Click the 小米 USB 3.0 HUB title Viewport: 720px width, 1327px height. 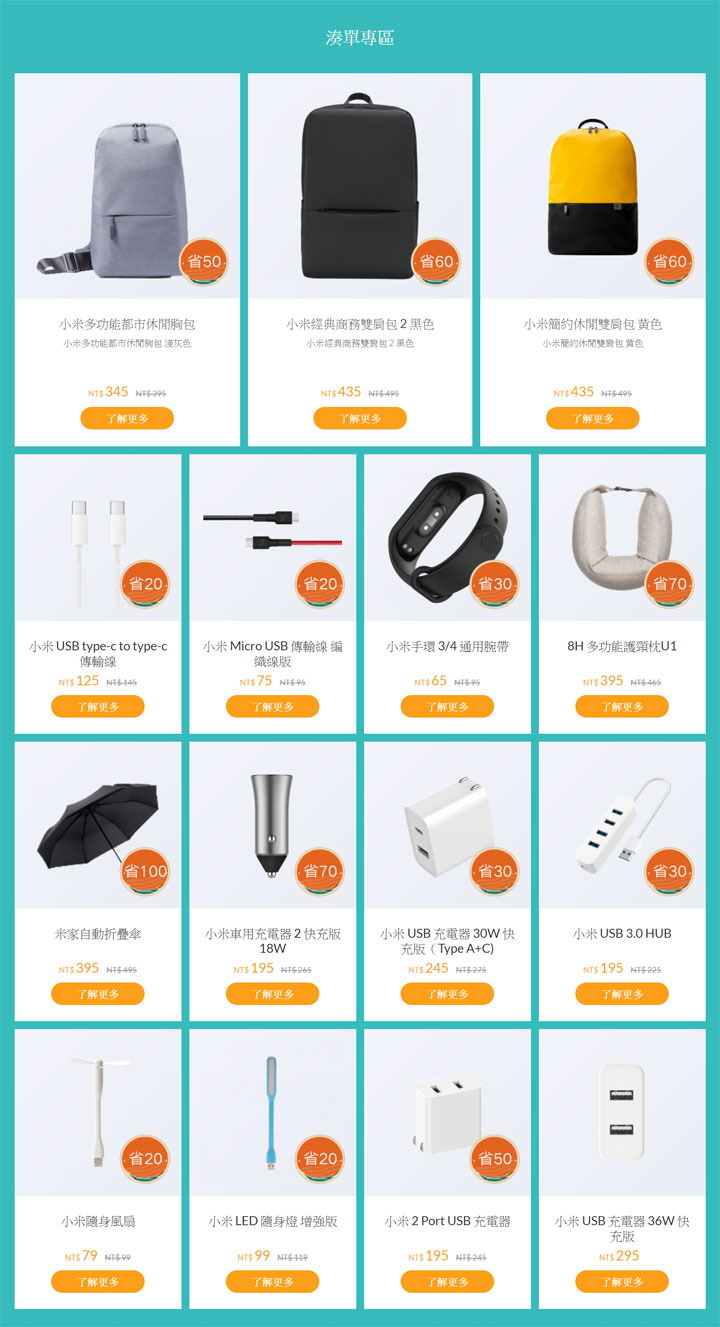pyautogui.click(x=622, y=934)
